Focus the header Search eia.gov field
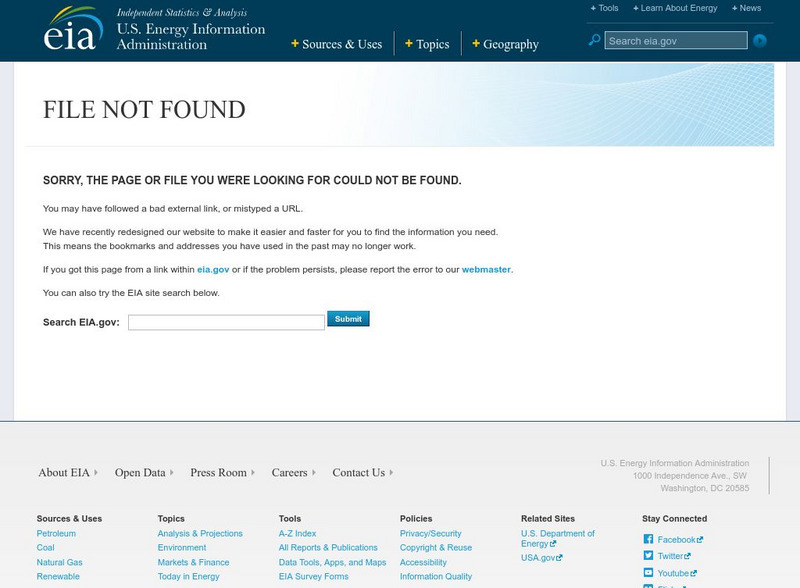 tap(676, 40)
